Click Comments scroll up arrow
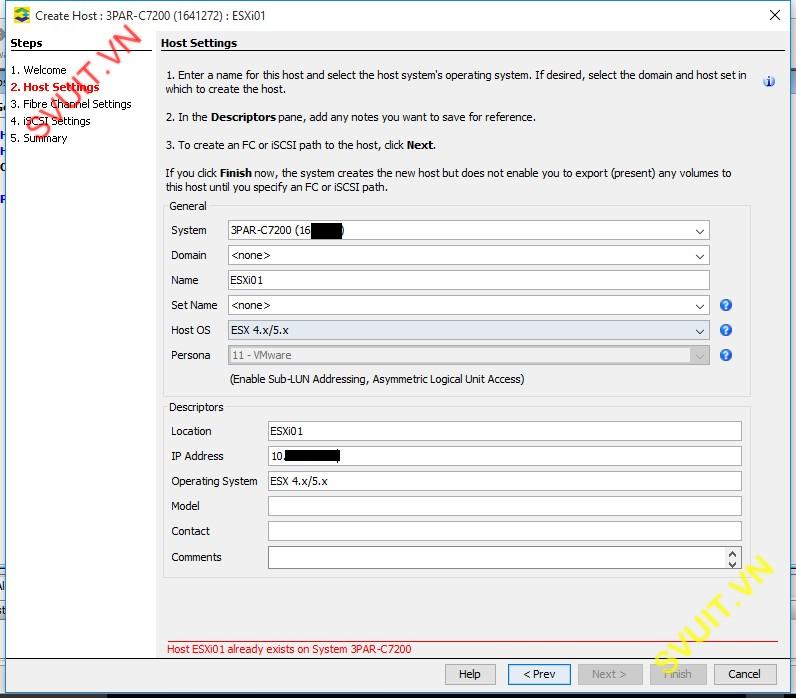 (x=733, y=553)
